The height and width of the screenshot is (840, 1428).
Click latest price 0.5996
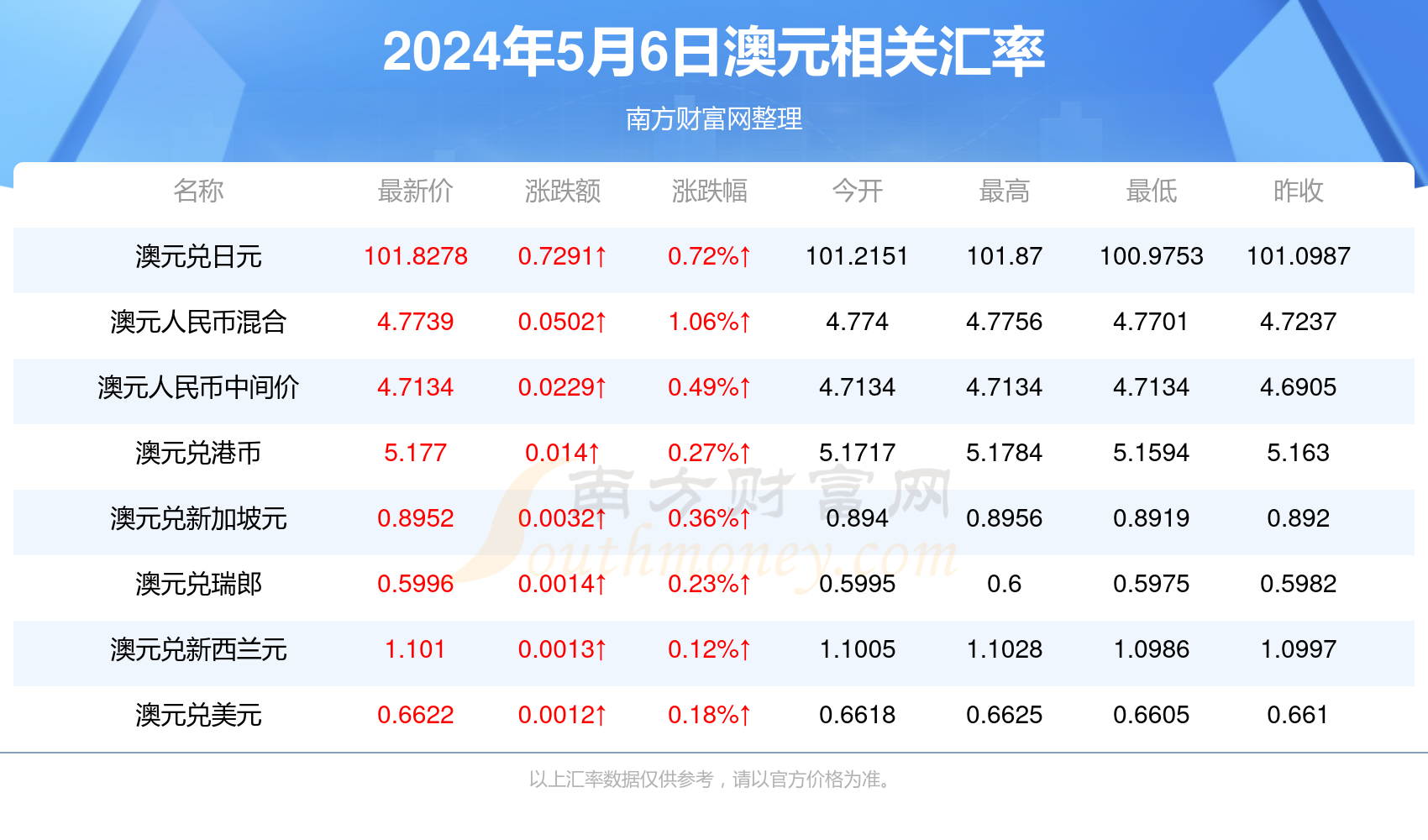(415, 584)
